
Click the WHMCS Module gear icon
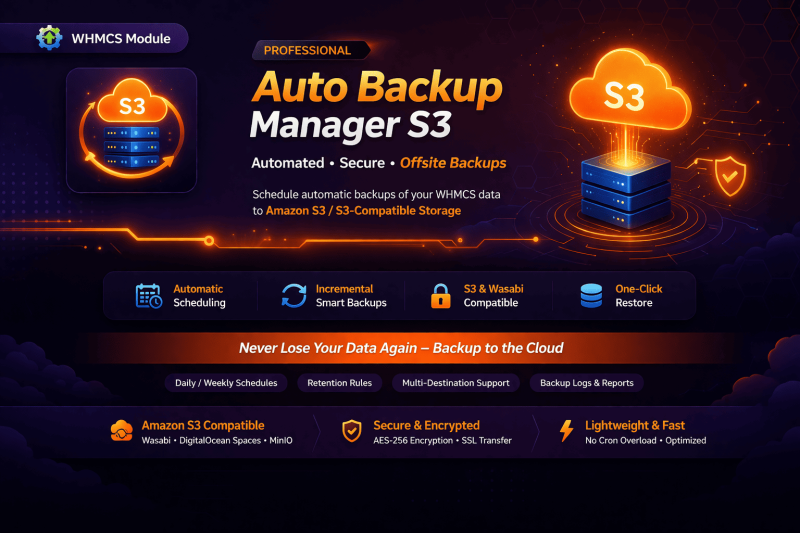click(48, 38)
